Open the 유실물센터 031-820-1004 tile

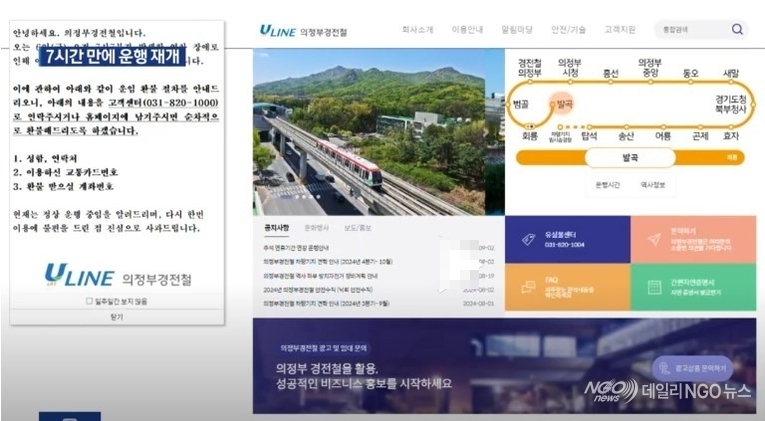pos(567,240)
